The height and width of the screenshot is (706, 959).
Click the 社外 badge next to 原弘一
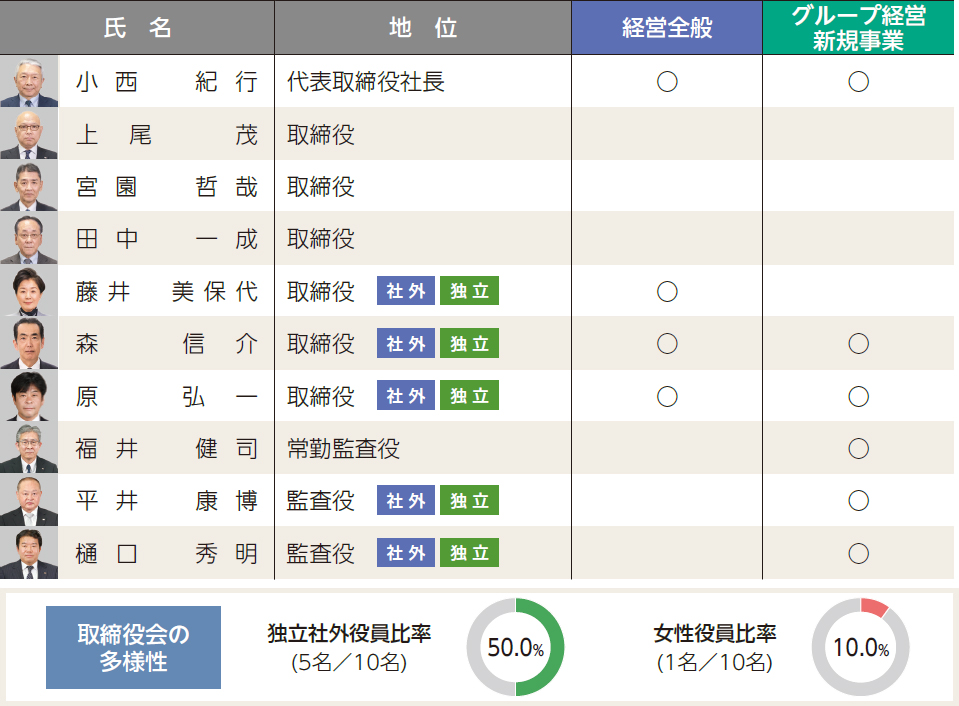[405, 396]
